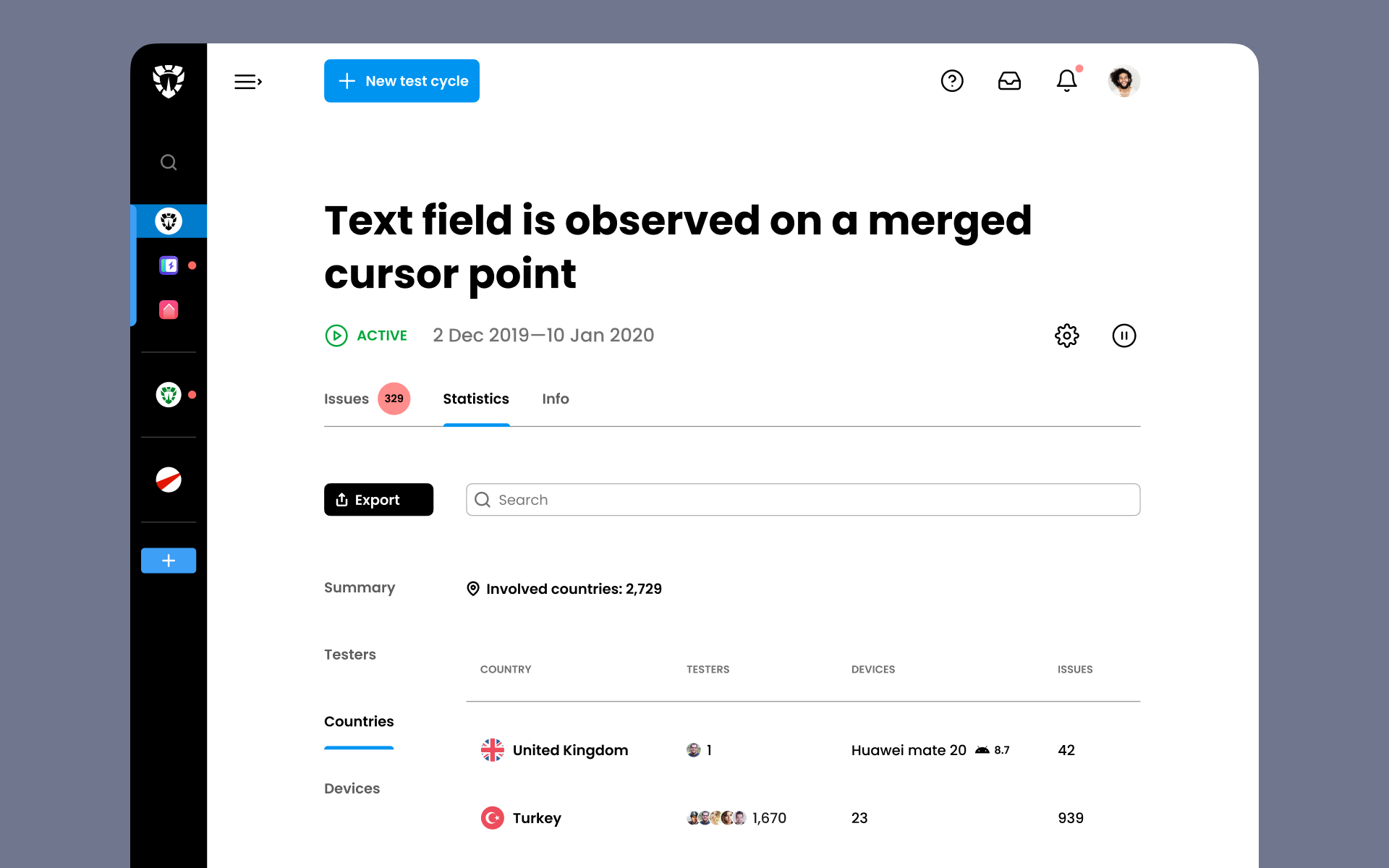Add a new workspace with plus button
Image resolution: width=1389 pixels, height=868 pixels.
[169, 561]
